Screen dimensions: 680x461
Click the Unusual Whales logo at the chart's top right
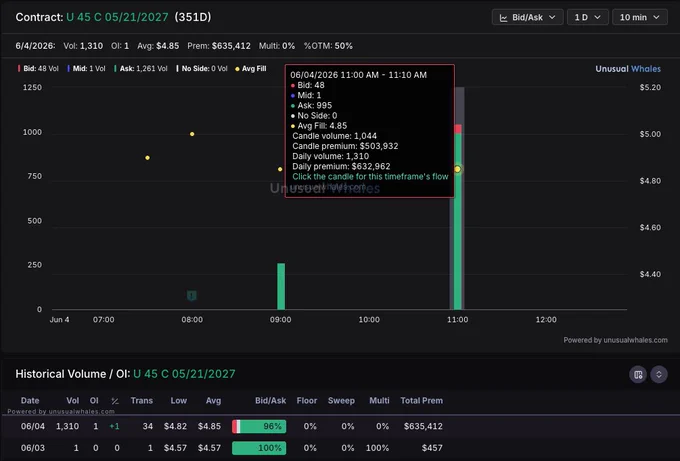[628, 69]
